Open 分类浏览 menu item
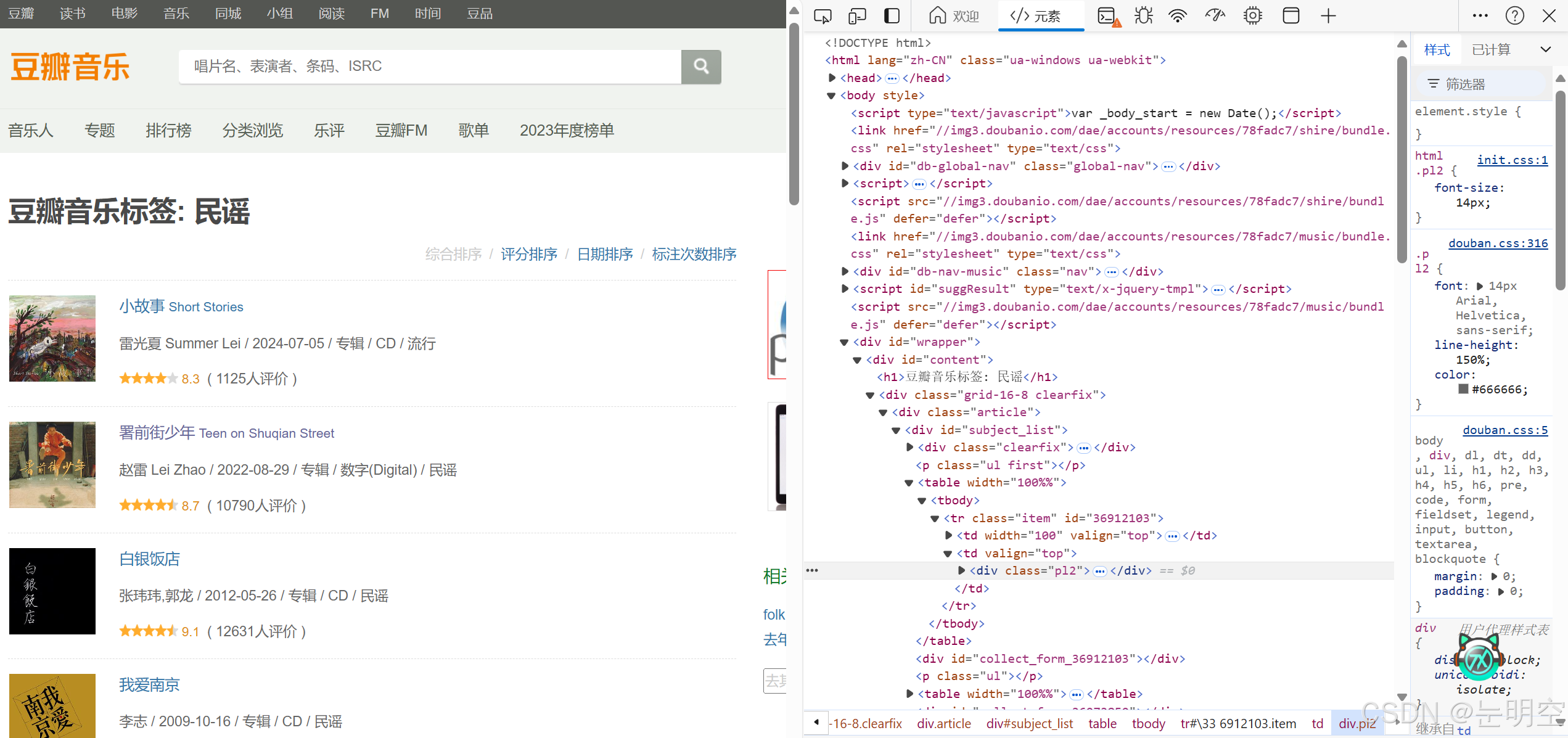 click(x=252, y=131)
